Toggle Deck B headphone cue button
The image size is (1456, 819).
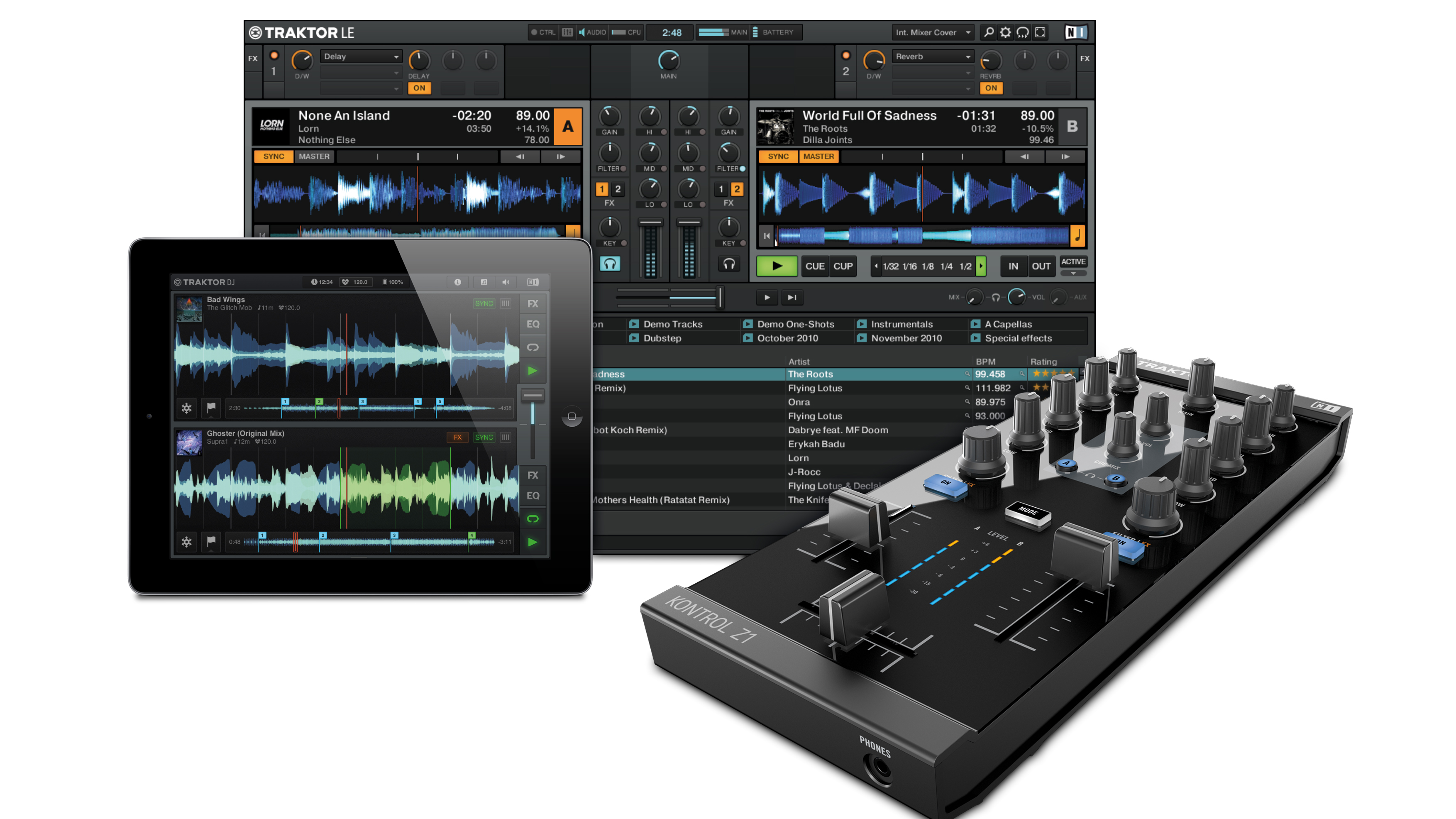click(729, 264)
